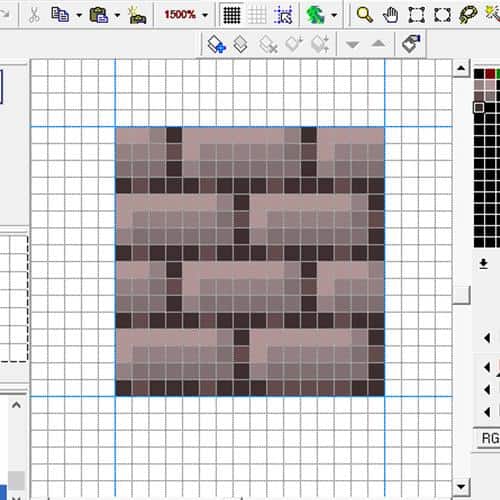Select the Rectangle selection tool
Screen dimensions: 500x500
point(417,15)
